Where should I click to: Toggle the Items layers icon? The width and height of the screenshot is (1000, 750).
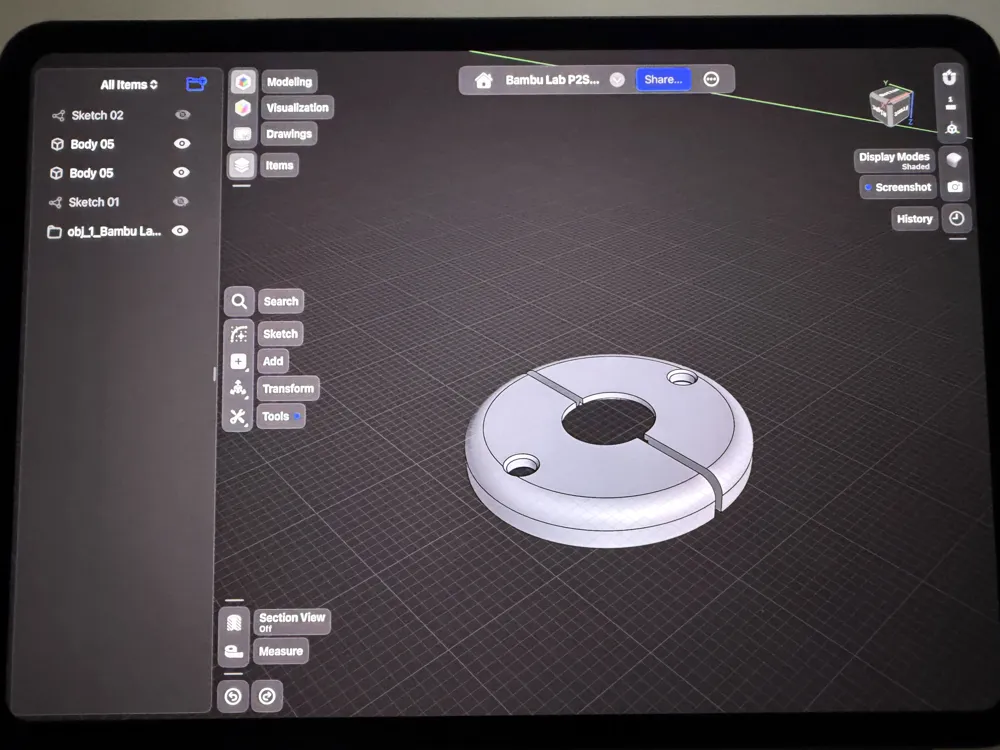pos(242,165)
